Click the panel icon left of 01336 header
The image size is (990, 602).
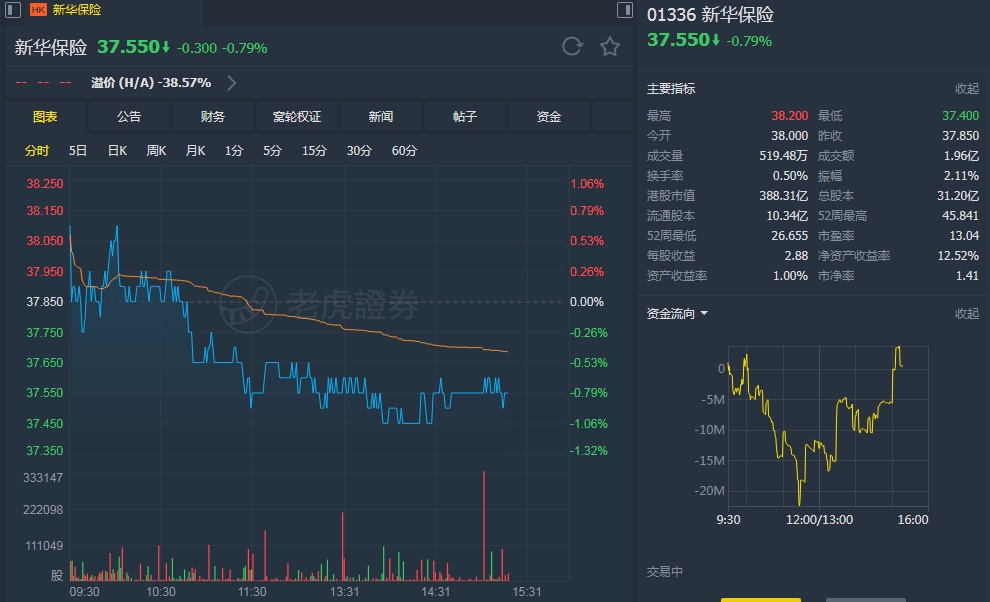[x=625, y=10]
